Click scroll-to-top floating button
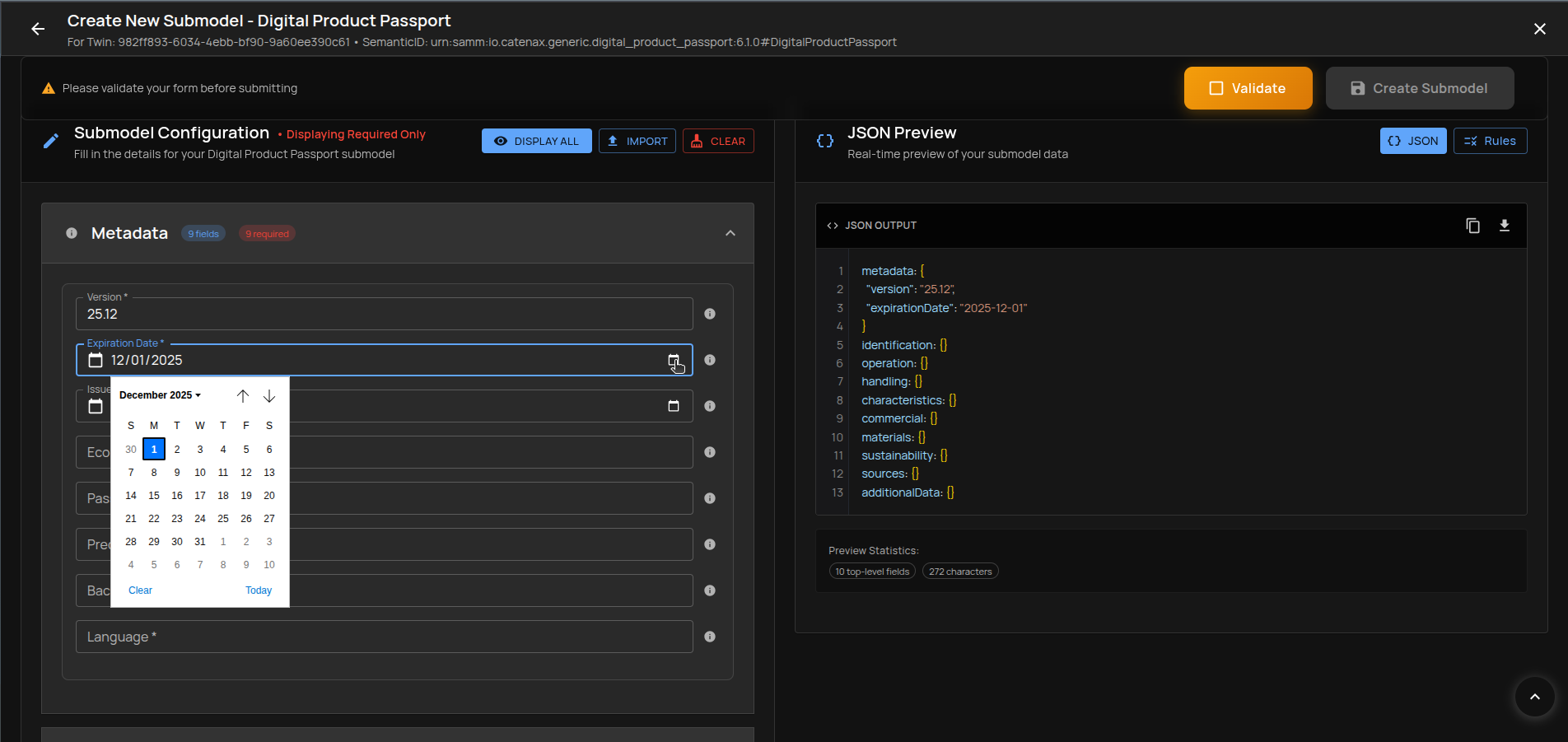The image size is (1568, 742). tap(1534, 697)
